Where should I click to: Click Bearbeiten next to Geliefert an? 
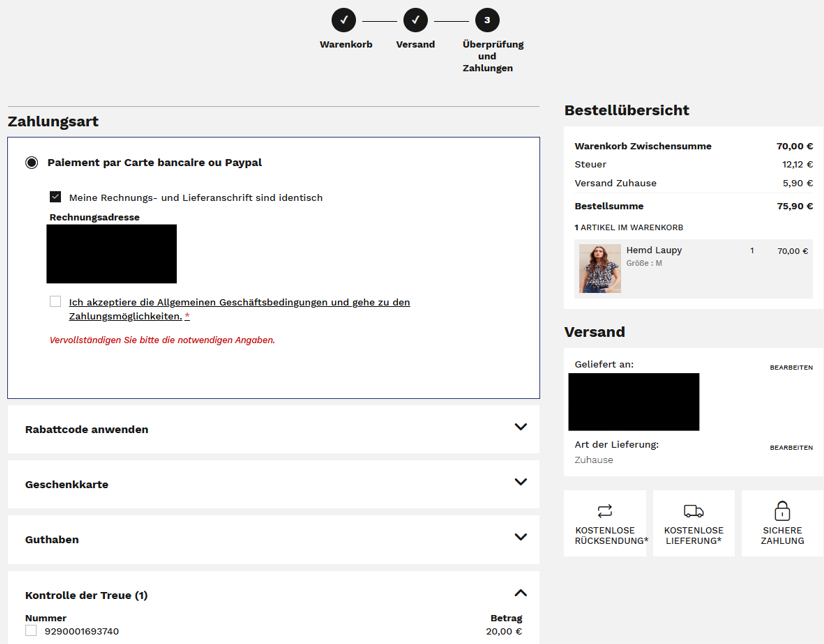[790, 368]
